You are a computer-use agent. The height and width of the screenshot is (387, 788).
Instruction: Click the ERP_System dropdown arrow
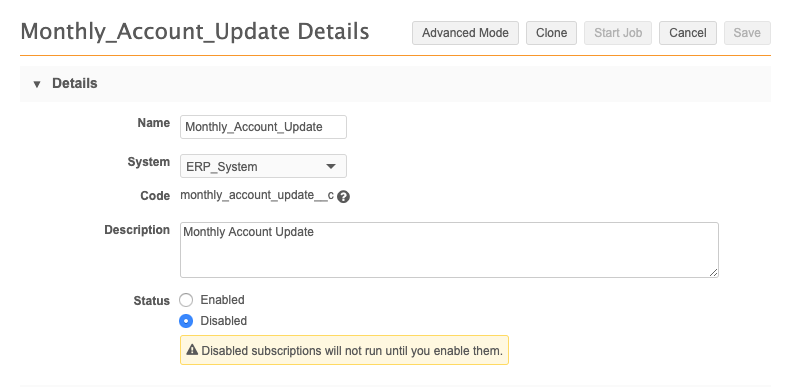[331, 166]
